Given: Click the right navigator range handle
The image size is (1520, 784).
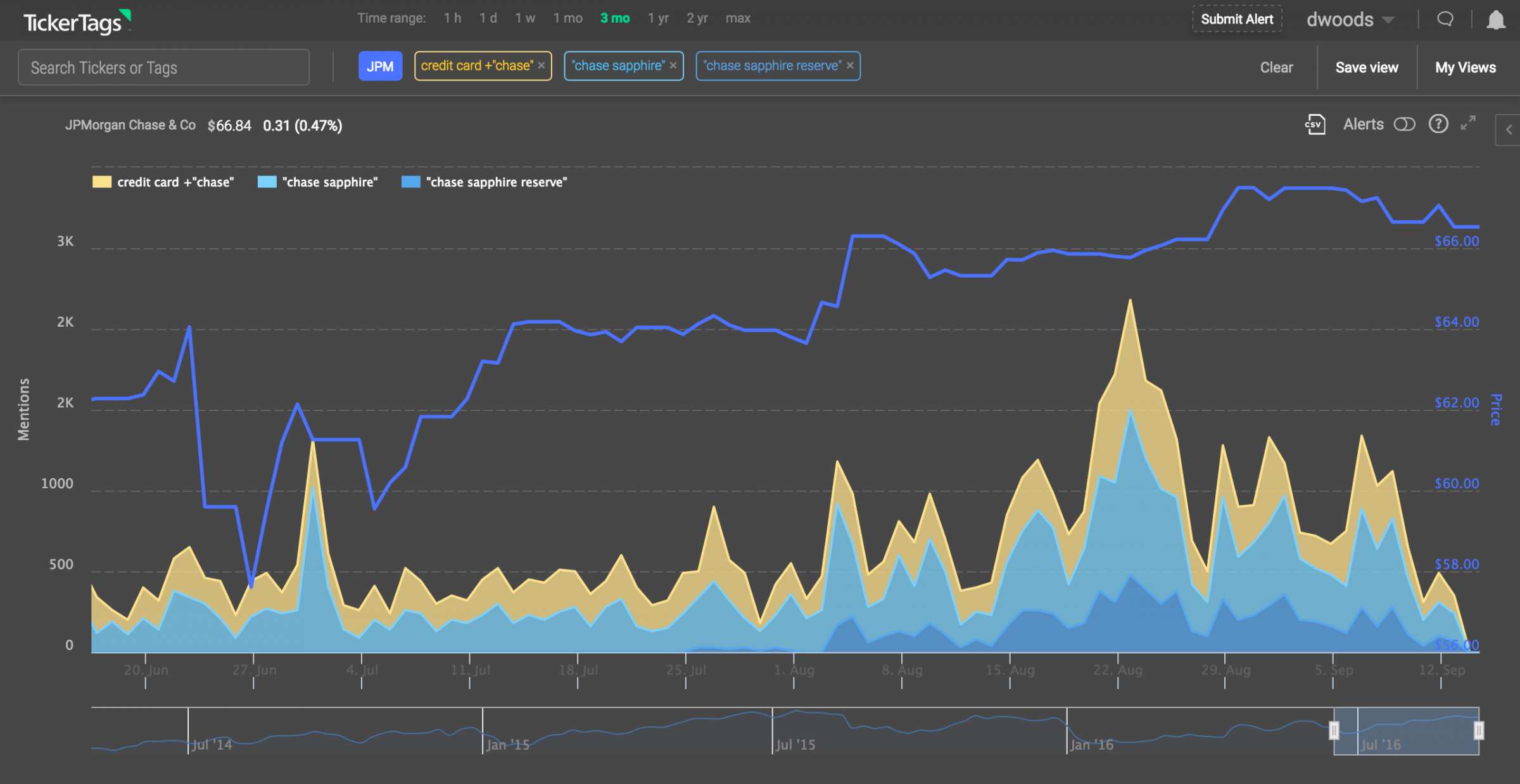Looking at the screenshot, I should [1478, 731].
